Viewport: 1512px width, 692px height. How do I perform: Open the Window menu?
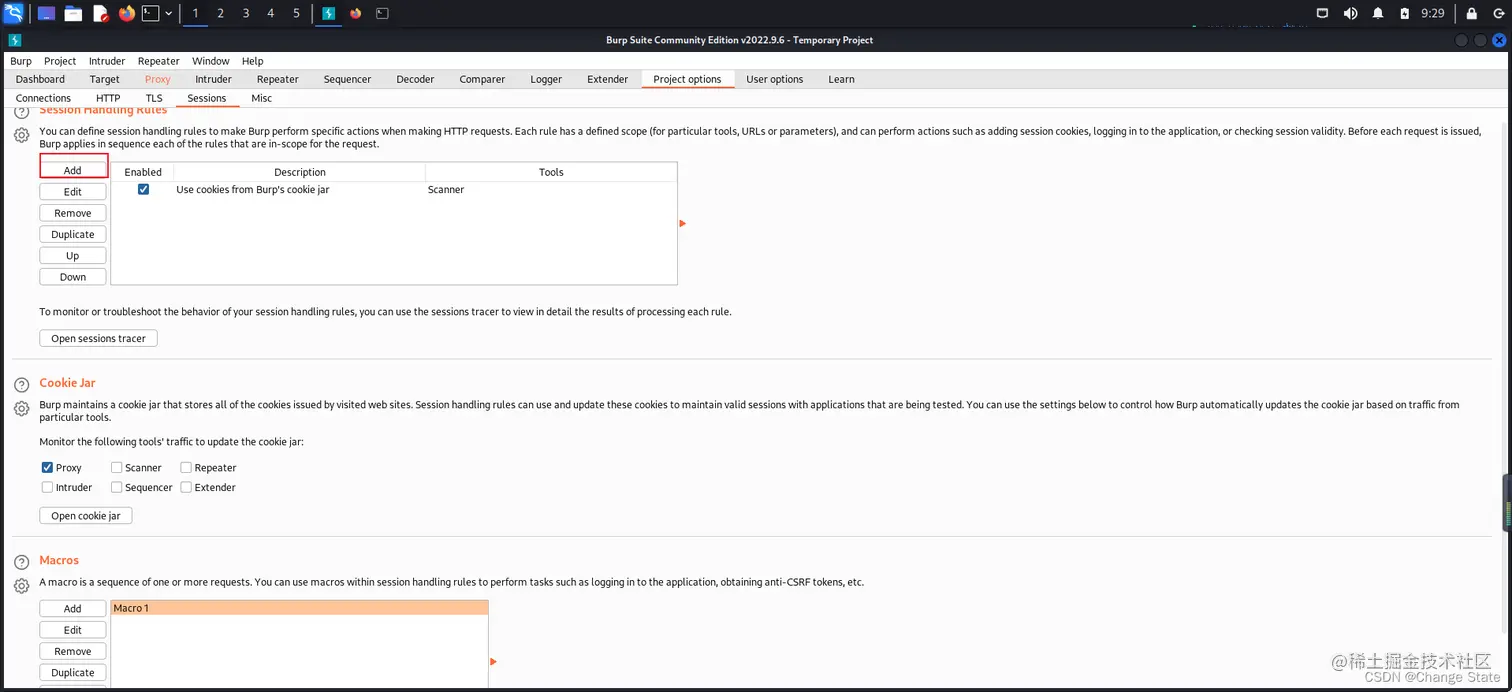[211, 61]
